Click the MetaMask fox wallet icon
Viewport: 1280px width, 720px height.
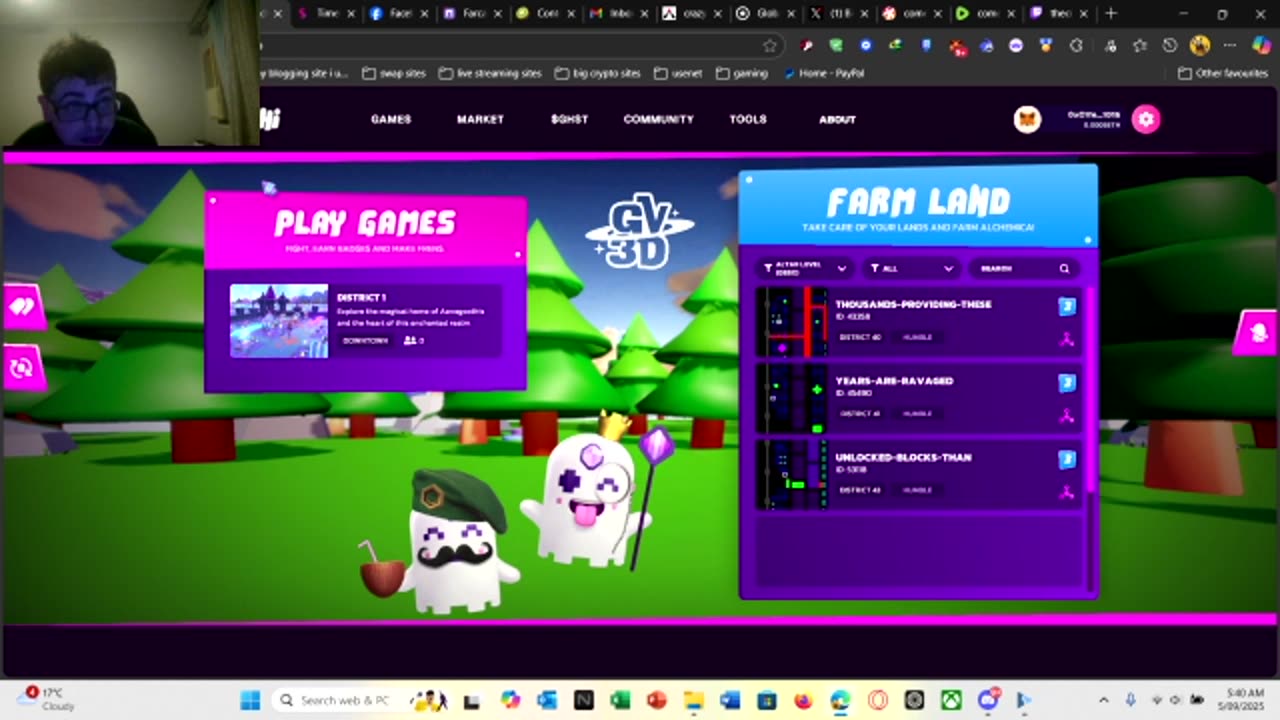coord(1027,119)
